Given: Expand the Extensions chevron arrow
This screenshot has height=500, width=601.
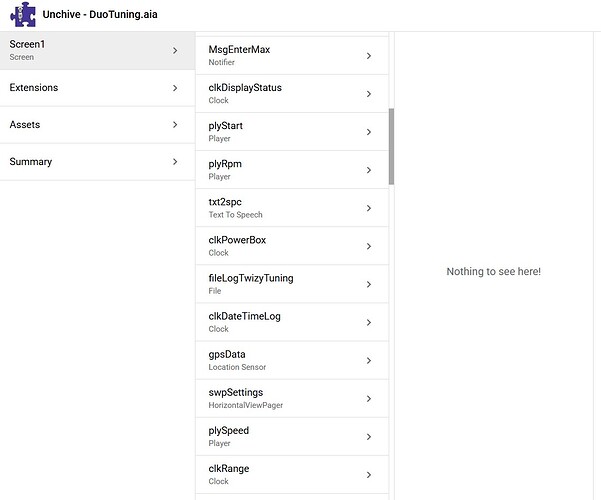Looking at the screenshot, I should tap(175, 88).
